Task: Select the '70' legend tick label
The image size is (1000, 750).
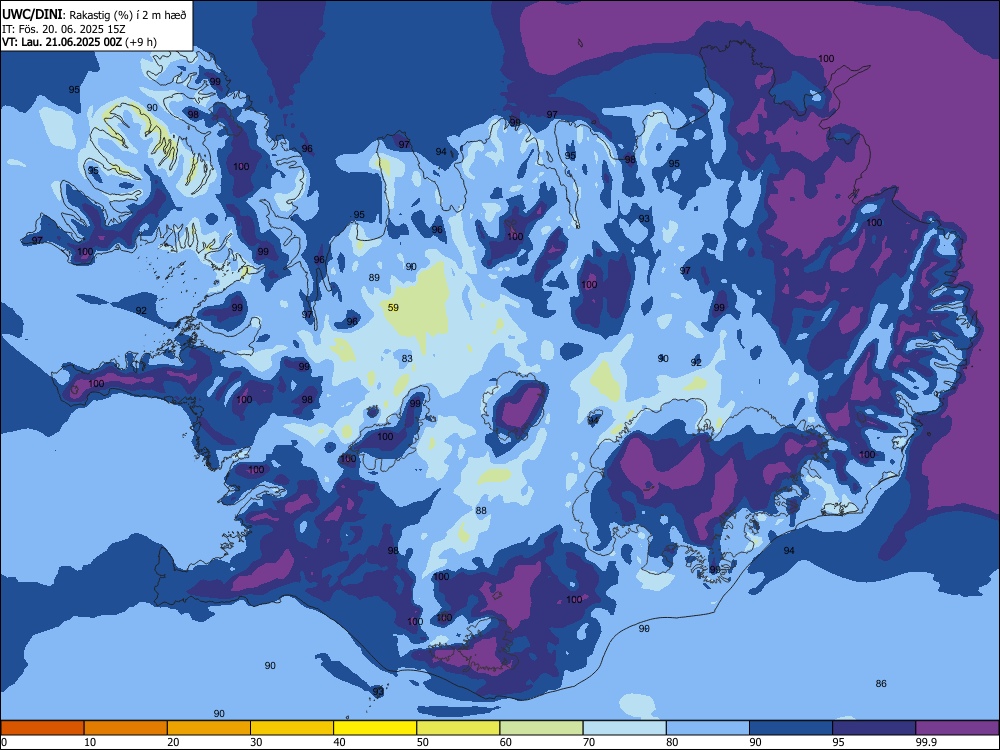Action: click(x=589, y=742)
